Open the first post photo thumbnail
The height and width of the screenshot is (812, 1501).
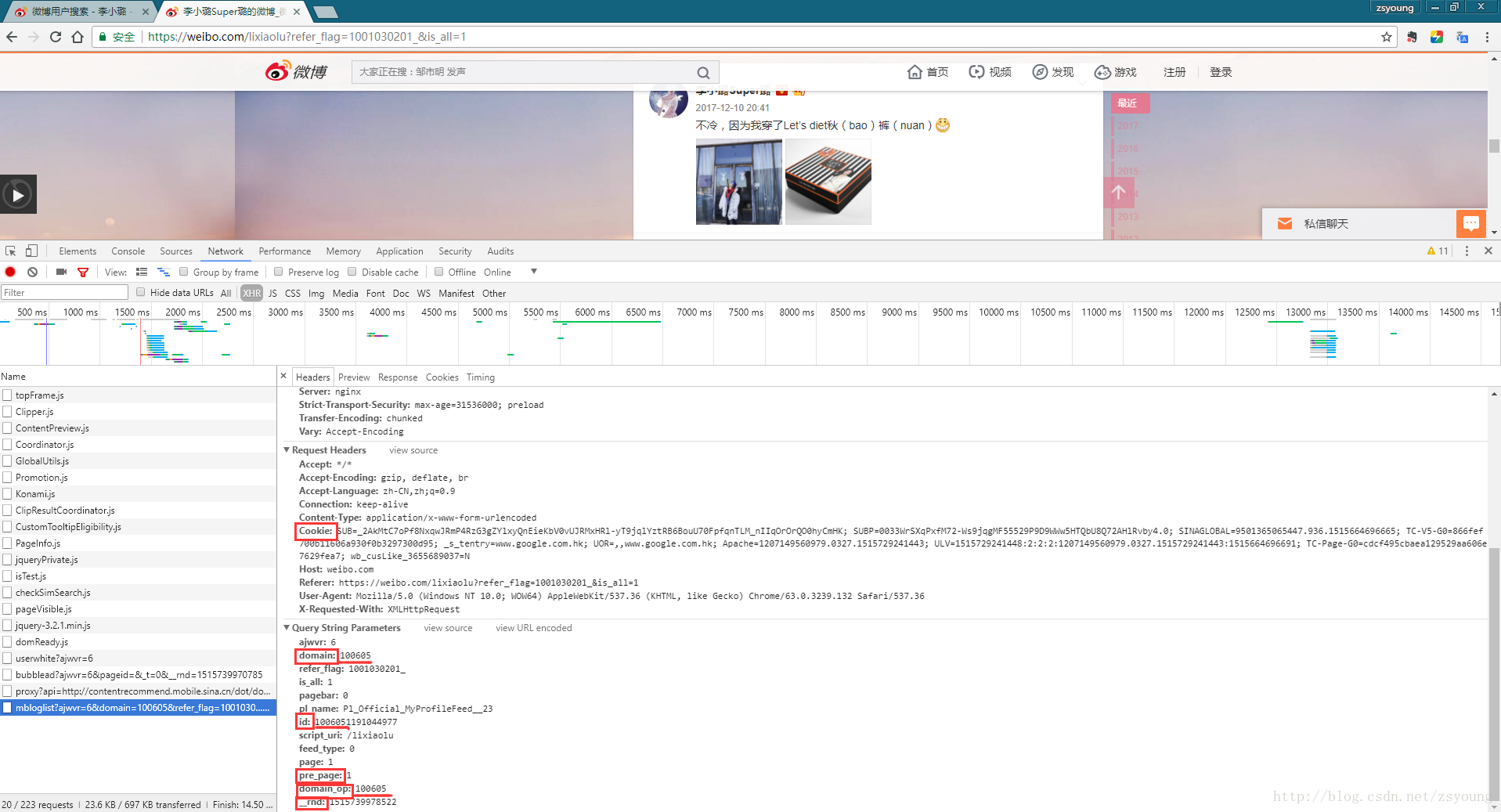738,182
